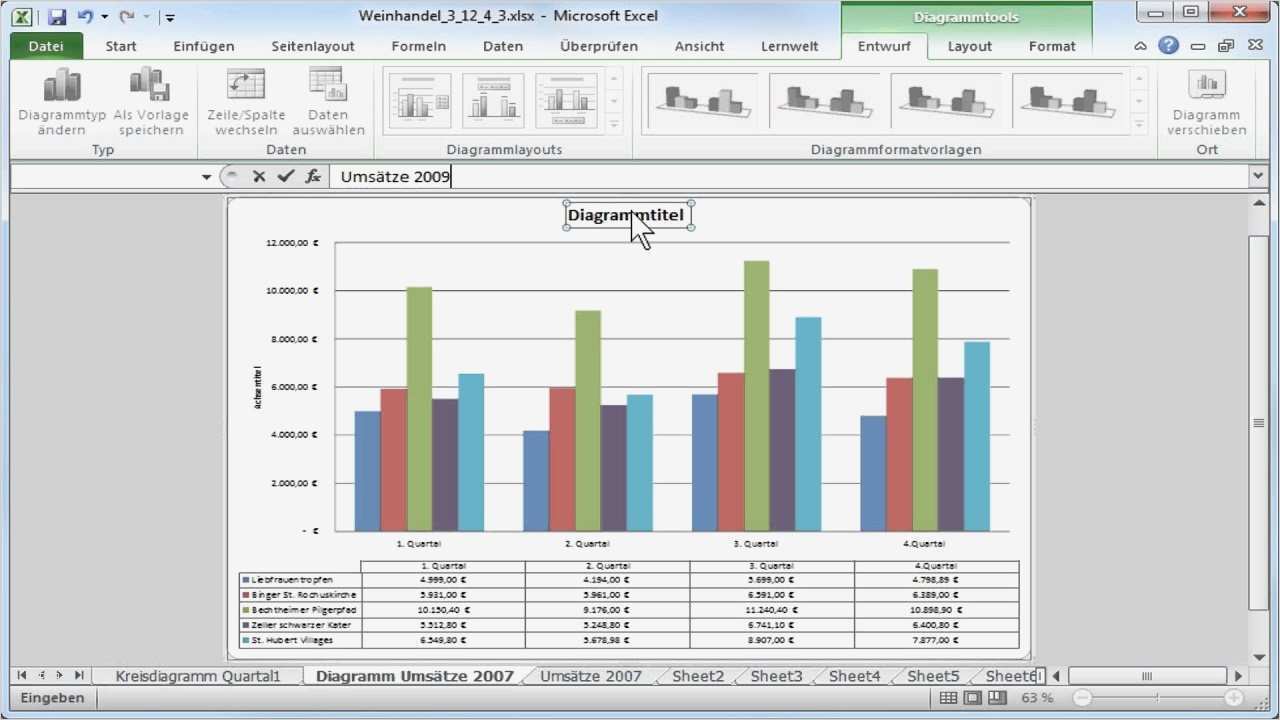Confirm formula bar entry with the checkmark
This screenshot has width=1280, height=720.
pyautogui.click(x=286, y=176)
